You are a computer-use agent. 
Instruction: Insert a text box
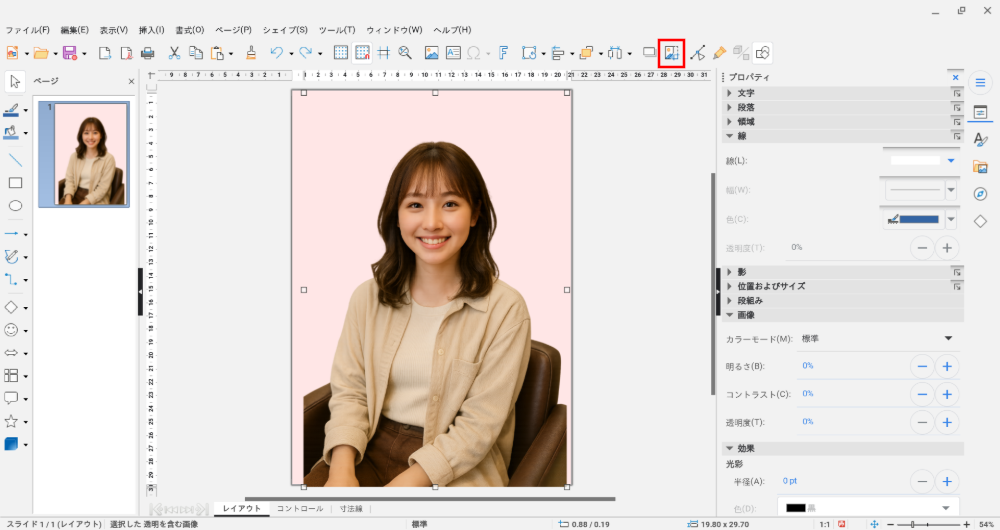[x=453, y=53]
